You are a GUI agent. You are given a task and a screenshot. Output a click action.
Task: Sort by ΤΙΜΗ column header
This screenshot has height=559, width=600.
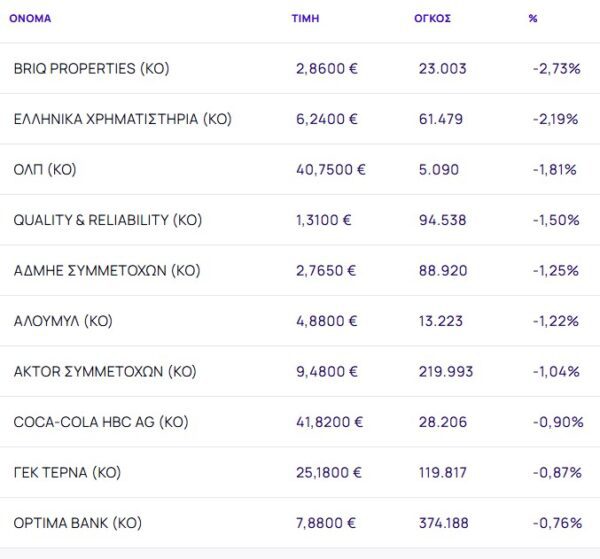point(305,18)
